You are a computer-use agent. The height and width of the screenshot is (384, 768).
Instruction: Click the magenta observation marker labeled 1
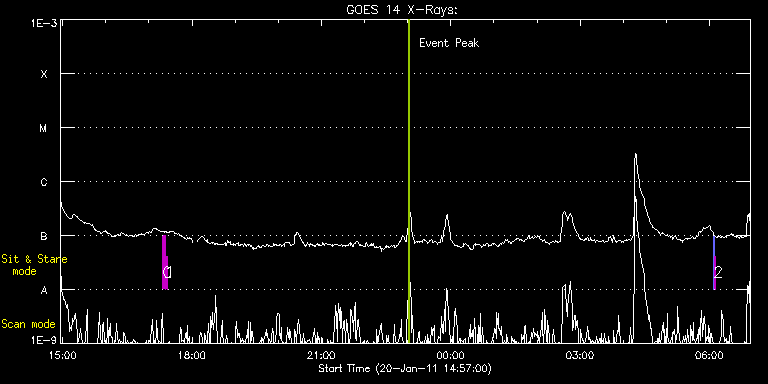[165, 263]
